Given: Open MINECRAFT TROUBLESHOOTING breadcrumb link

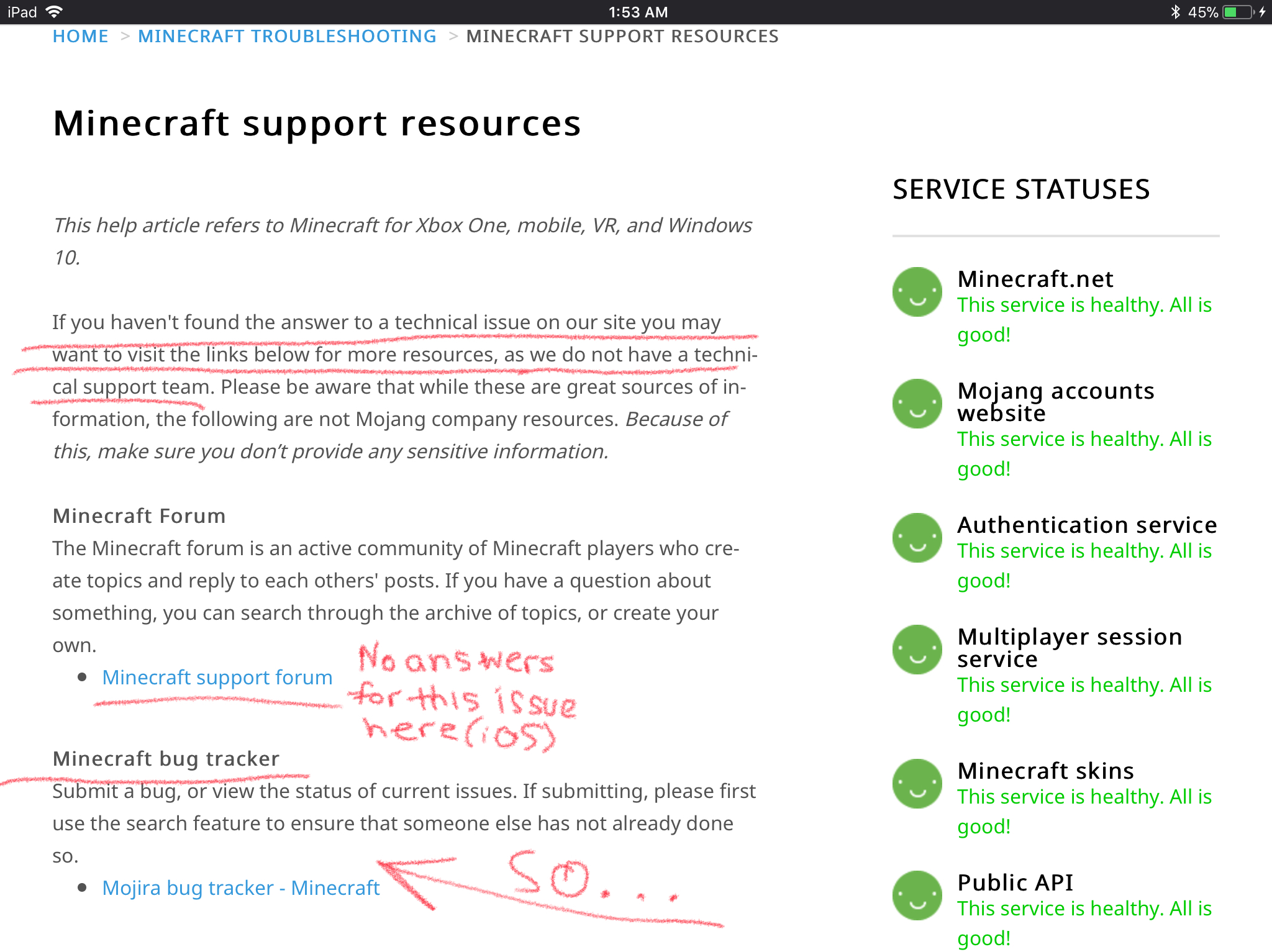Looking at the screenshot, I should (x=287, y=37).
